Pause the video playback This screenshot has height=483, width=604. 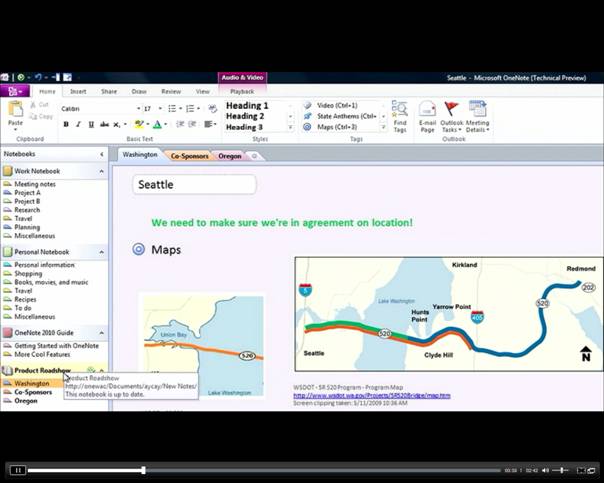17,470
